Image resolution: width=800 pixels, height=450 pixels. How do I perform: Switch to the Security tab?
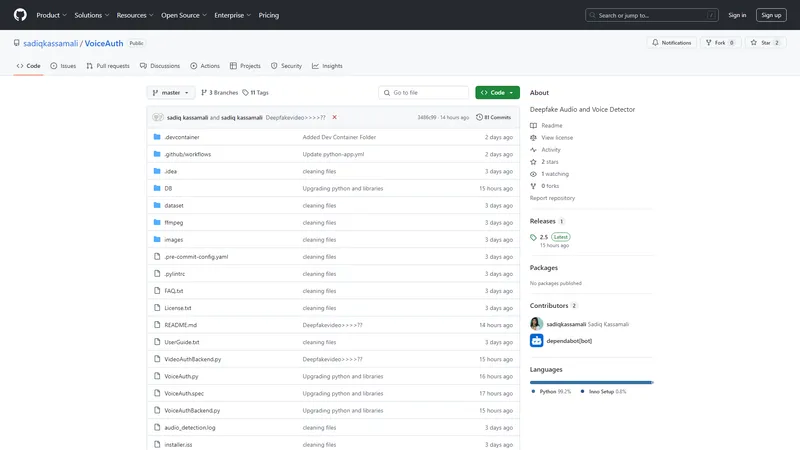[286, 66]
